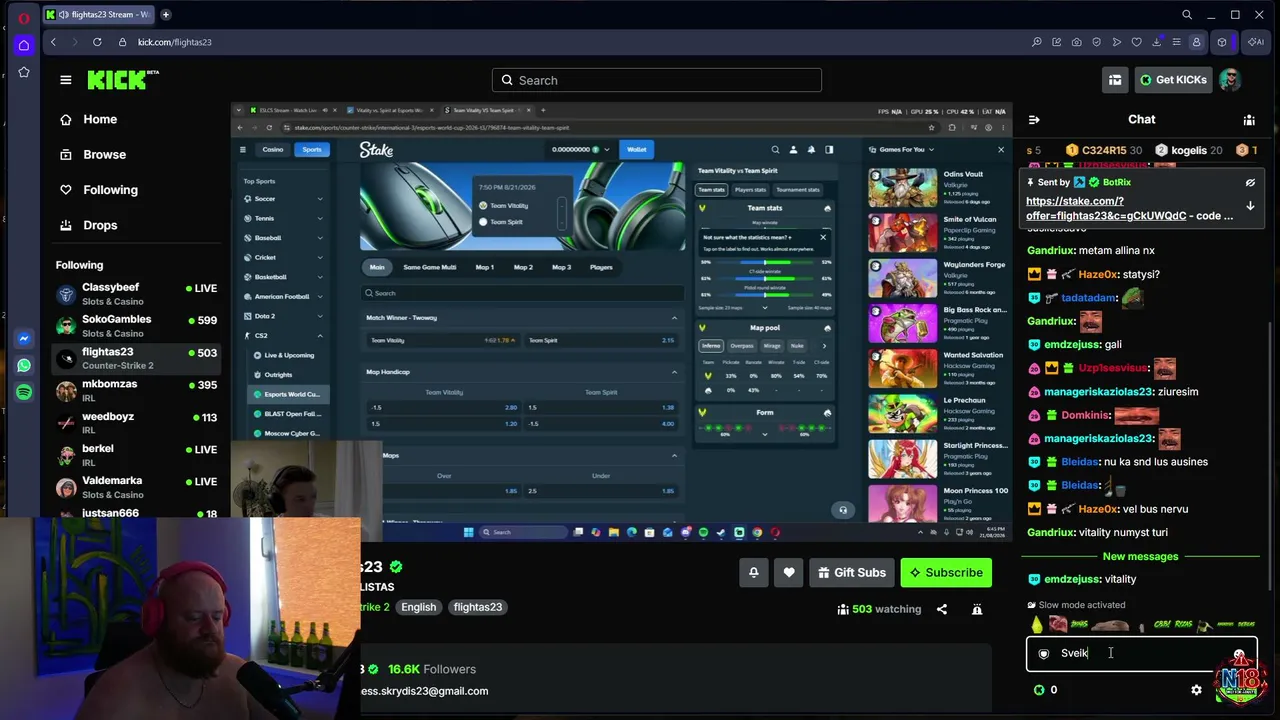
Task: Click the stream video player
Action: click(621, 322)
